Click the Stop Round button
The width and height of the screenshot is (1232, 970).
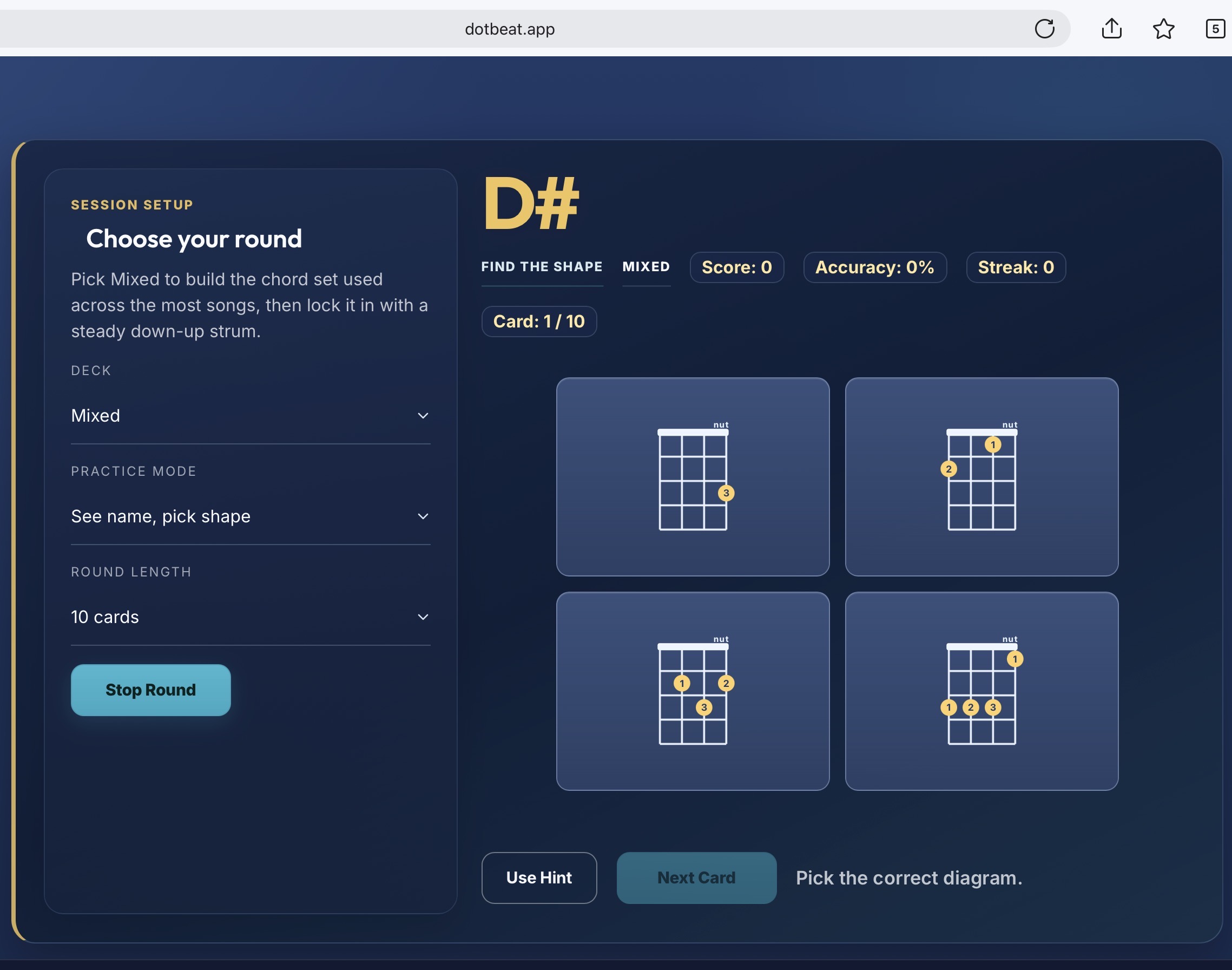(151, 690)
